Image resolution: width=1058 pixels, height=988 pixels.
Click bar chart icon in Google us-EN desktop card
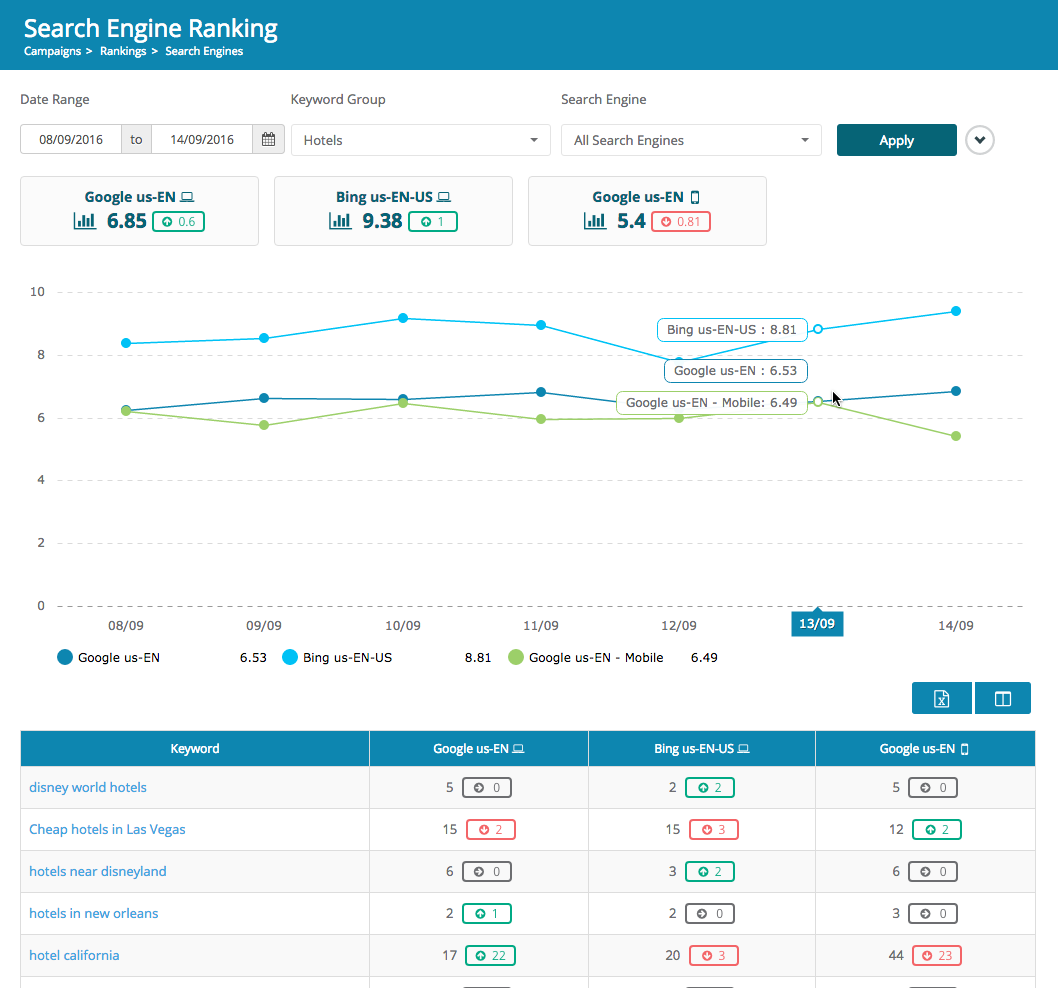85,221
